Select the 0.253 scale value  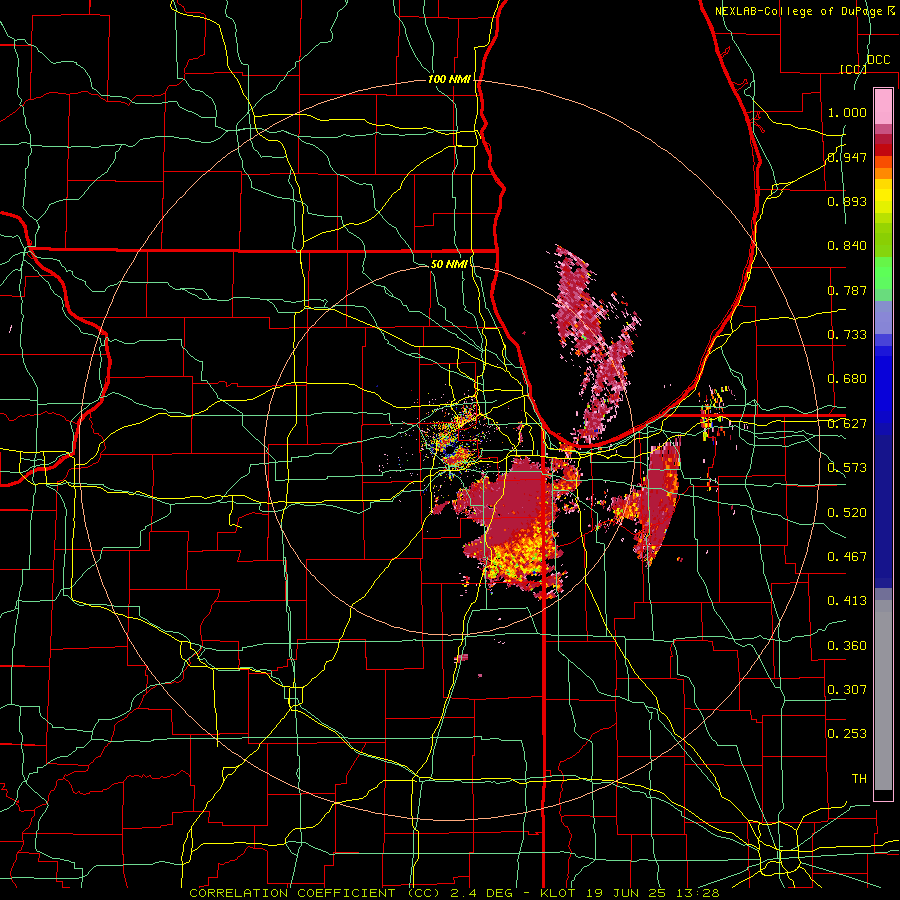(847, 734)
